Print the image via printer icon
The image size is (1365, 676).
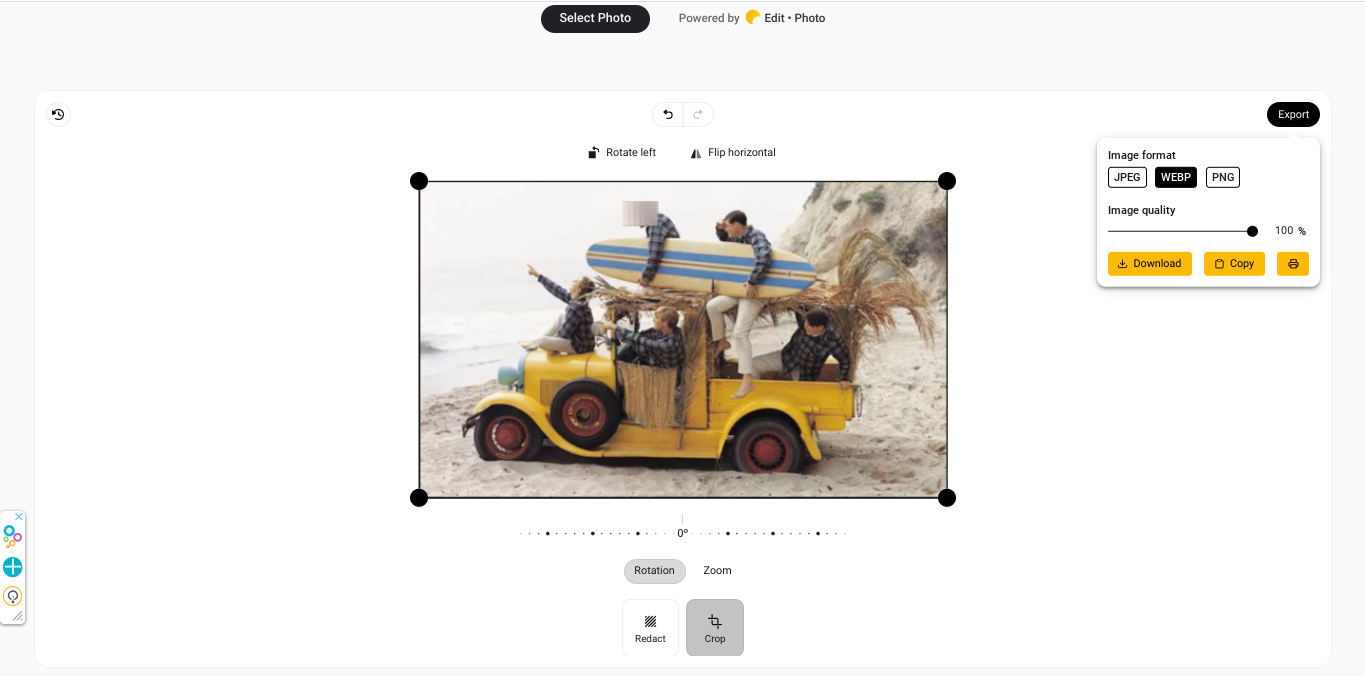point(1293,264)
